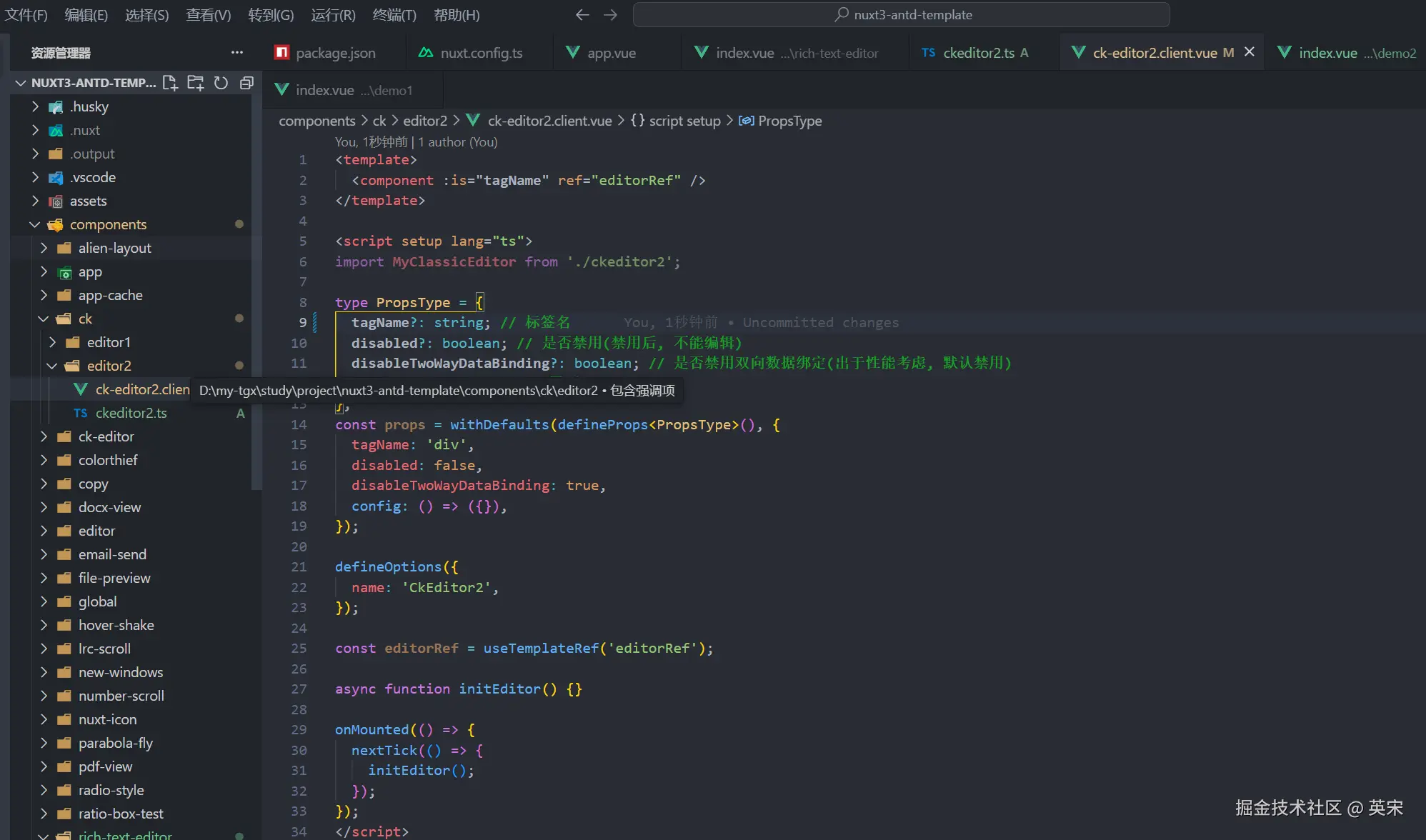Navigate forward with the right arrow
Viewport: 1426px width, 840px height.
click(x=610, y=15)
